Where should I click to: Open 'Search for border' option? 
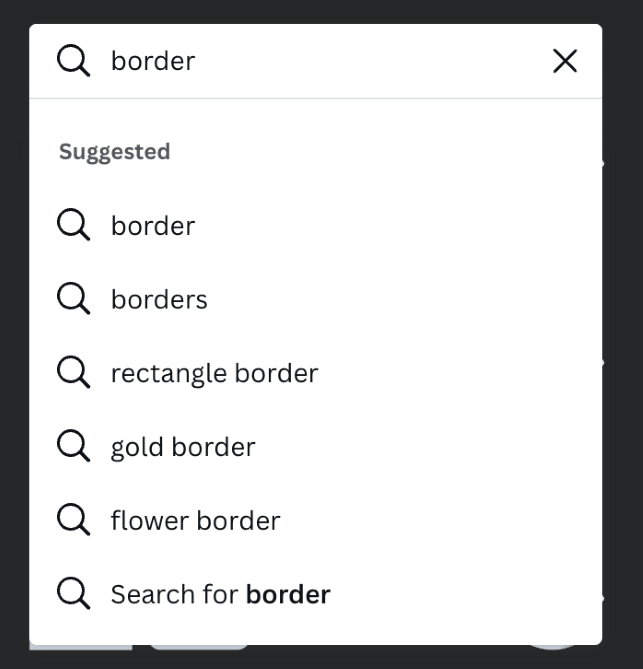click(x=221, y=594)
